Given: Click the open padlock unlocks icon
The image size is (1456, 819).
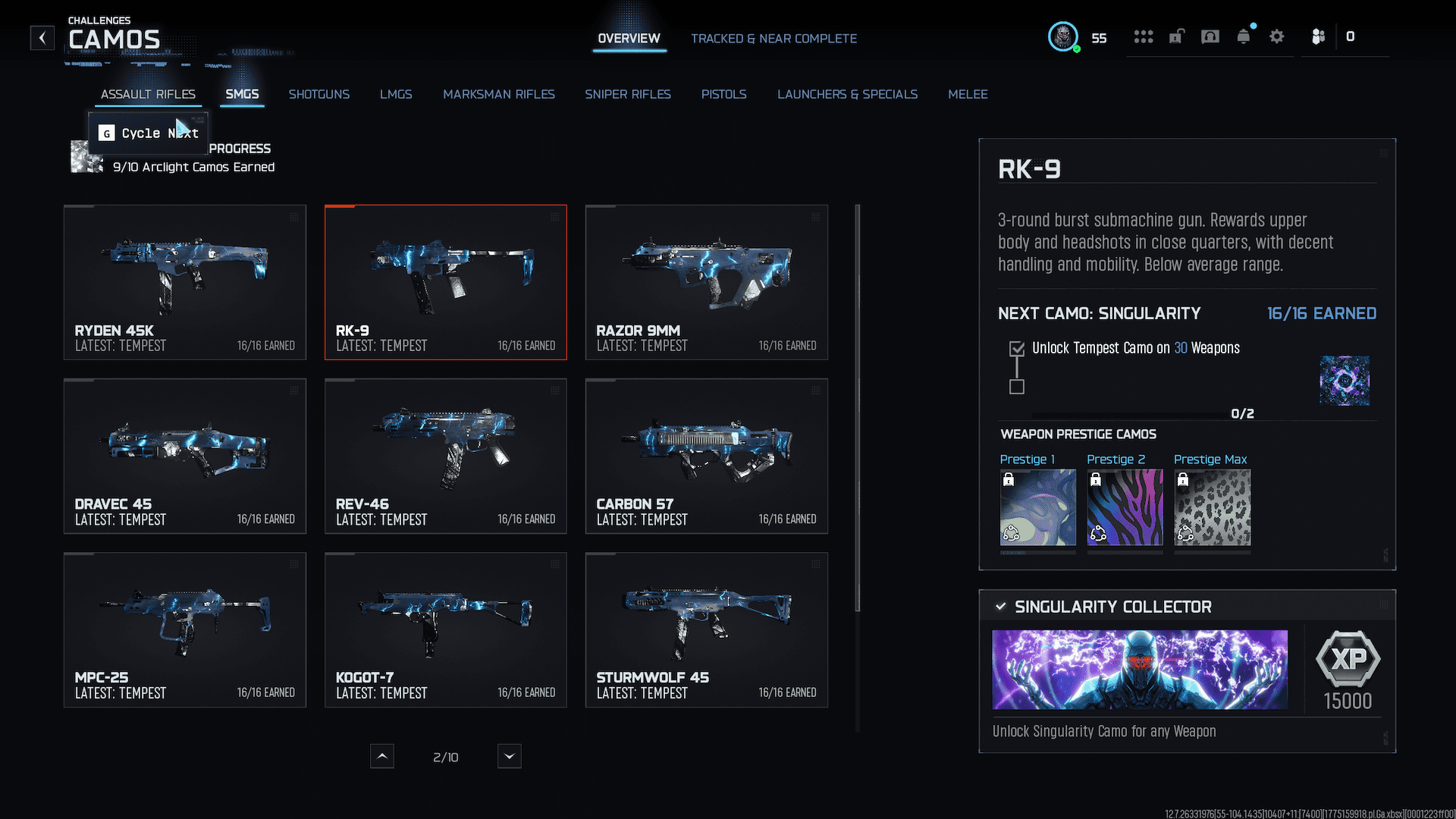Looking at the screenshot, I should click(1176, 36).
